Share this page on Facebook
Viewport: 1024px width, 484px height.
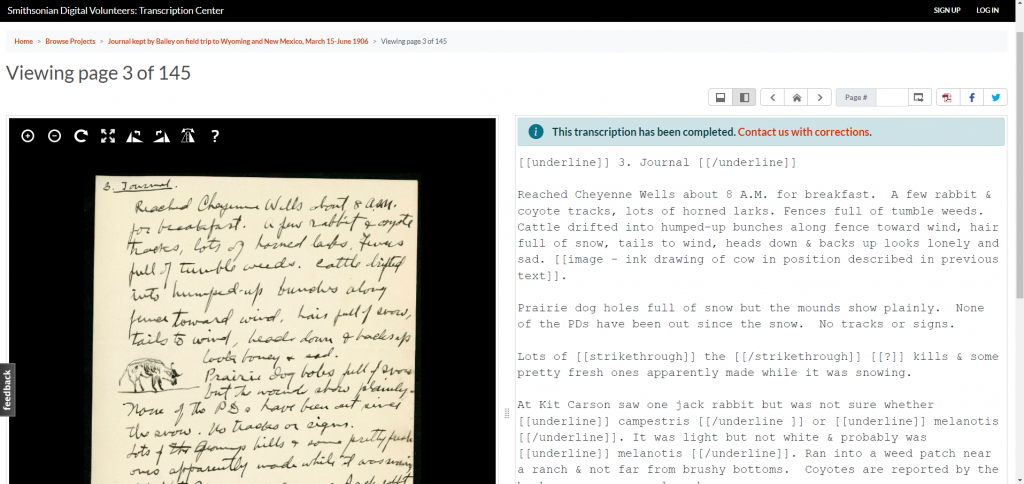point(972,97)
